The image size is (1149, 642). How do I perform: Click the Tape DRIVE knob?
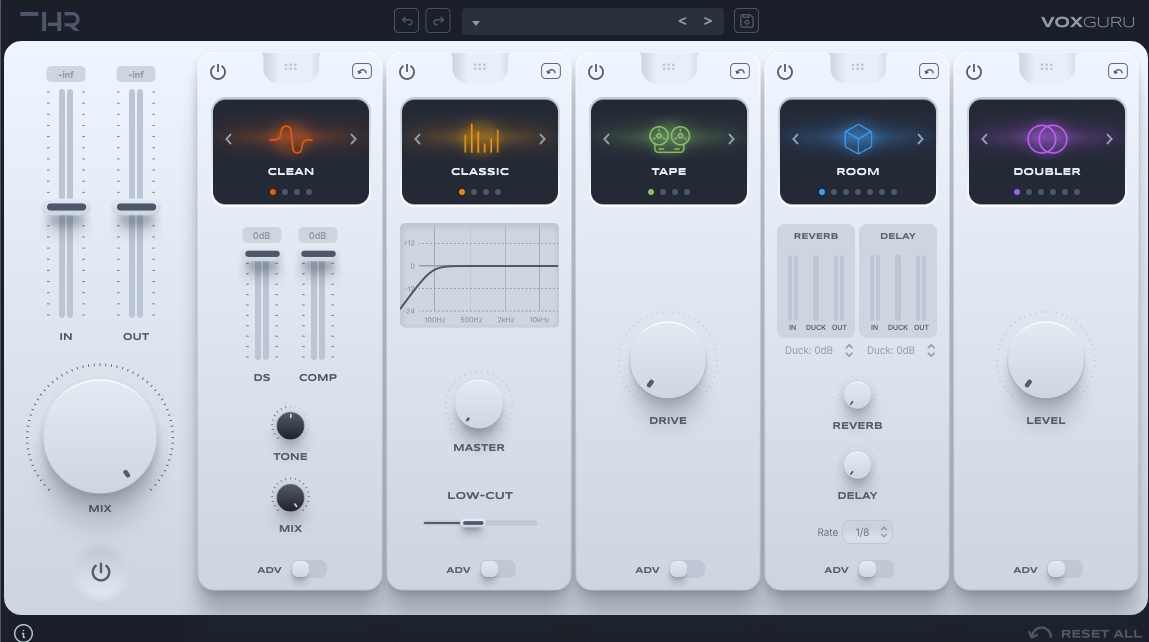667,360
